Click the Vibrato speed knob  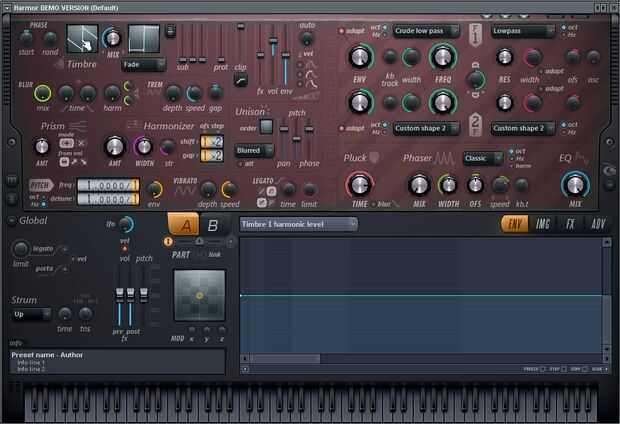pos(229,189)
